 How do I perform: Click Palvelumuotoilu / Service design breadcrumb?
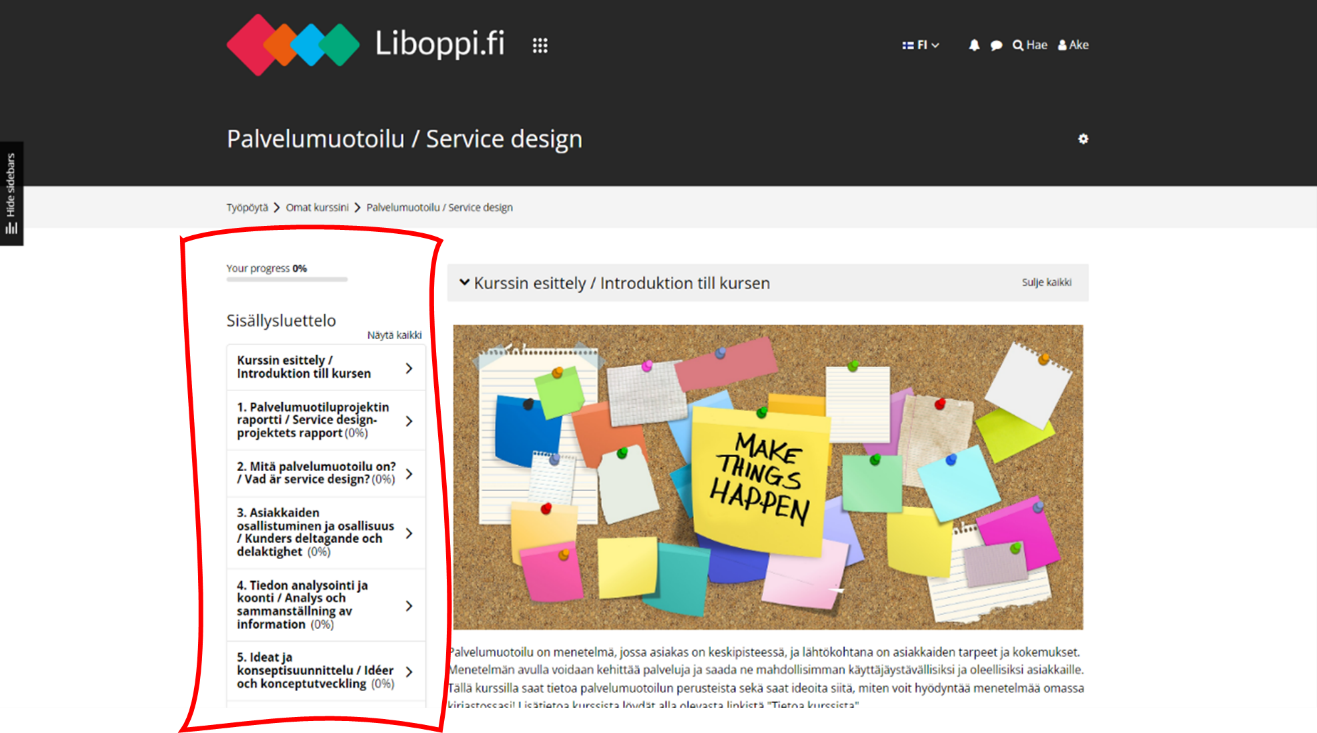pyautogui.click(x=439, y=208)
